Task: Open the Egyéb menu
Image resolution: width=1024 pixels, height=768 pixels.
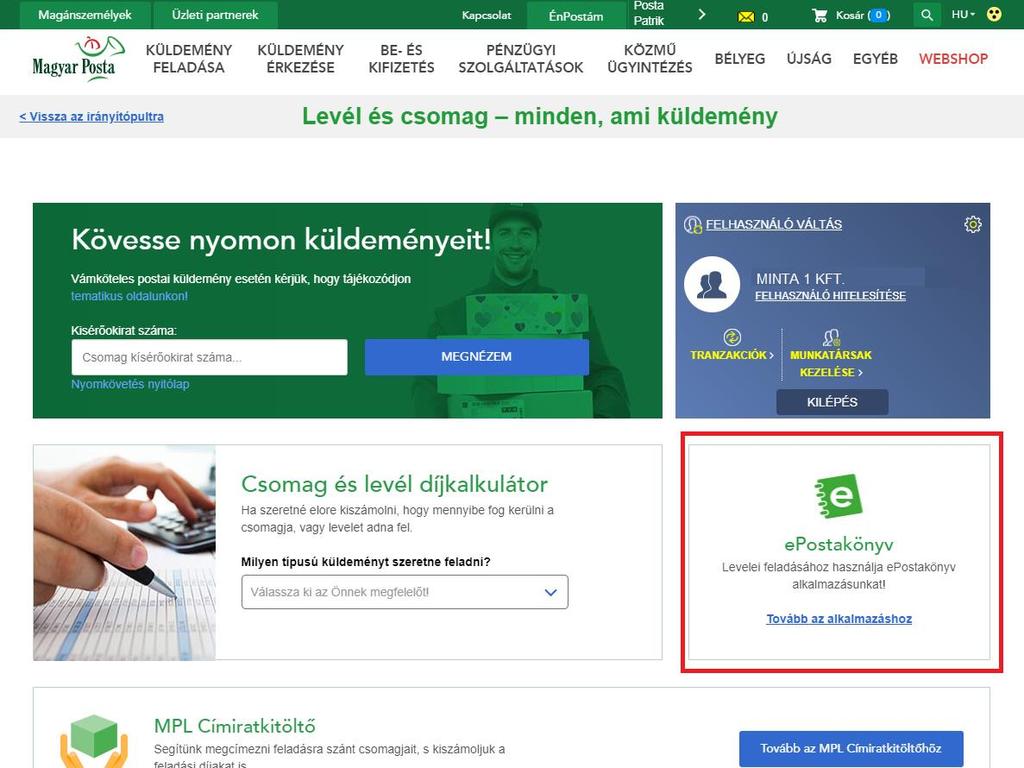Action: 875,59
